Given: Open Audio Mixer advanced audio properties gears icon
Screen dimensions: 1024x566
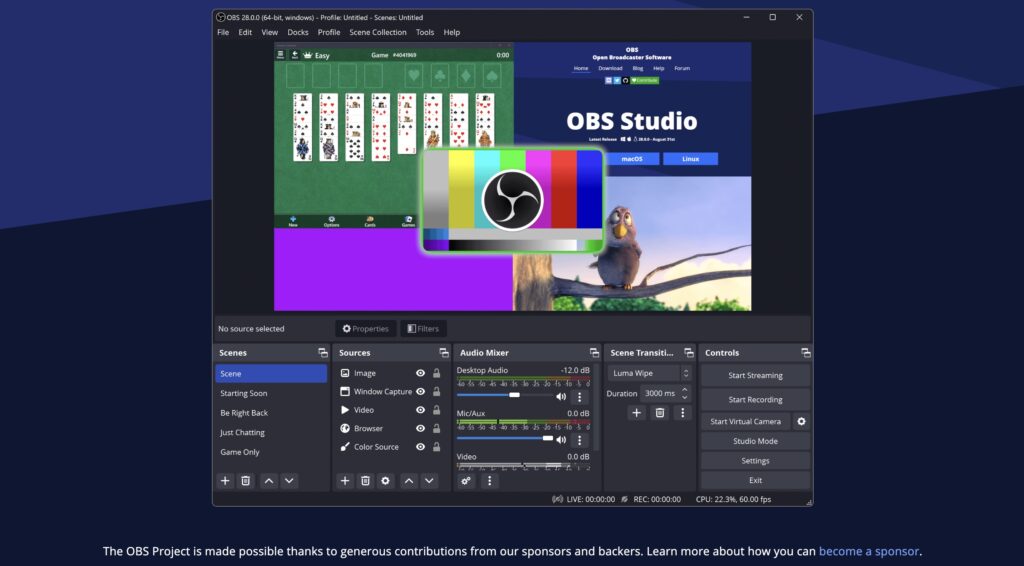Looking at the screenshot, I should [x=466, y=481].
